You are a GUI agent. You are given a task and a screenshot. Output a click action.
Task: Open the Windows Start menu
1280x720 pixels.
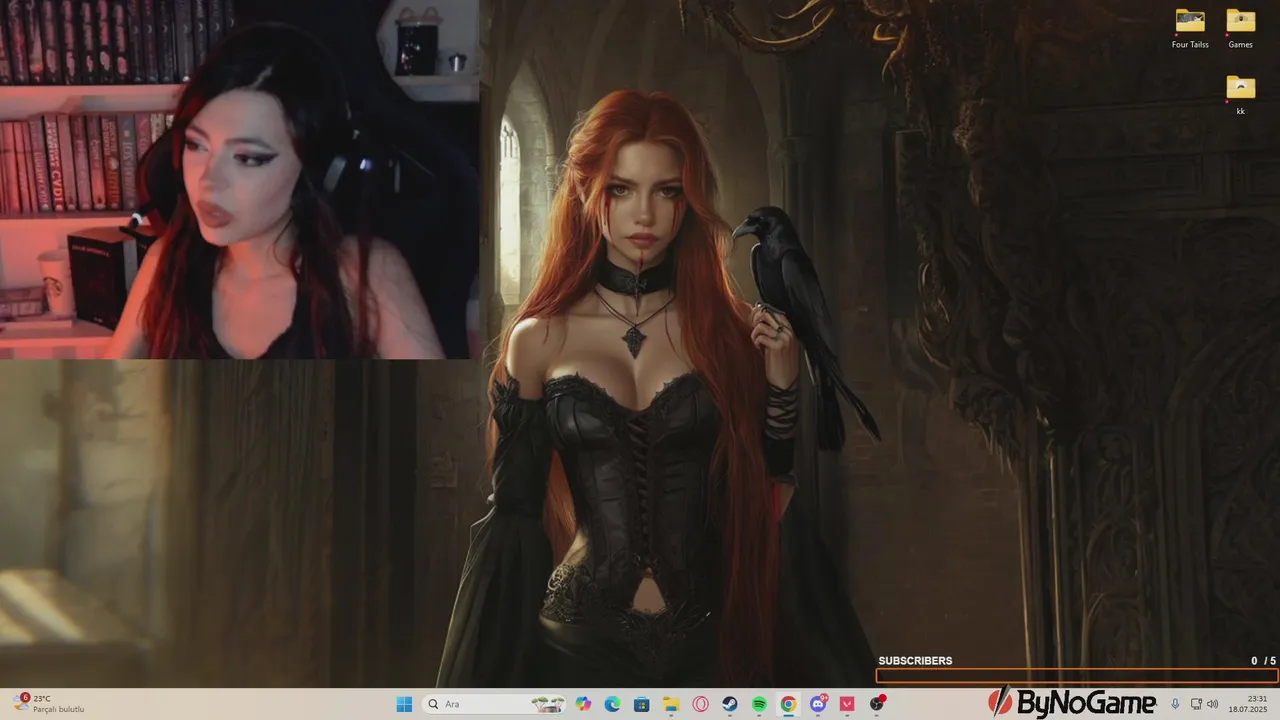click(404, 704)
